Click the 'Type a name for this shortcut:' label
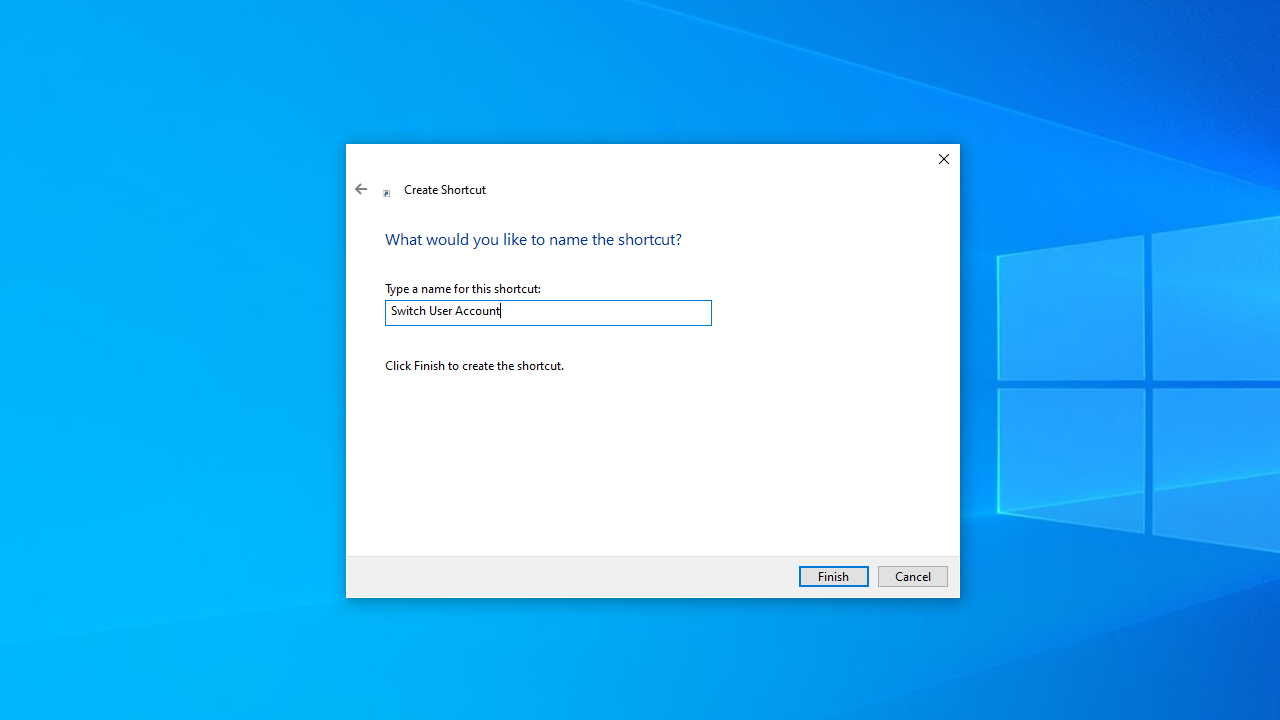Image resolution: width=1280 pixels, height=720 pixels. point(463,288)
